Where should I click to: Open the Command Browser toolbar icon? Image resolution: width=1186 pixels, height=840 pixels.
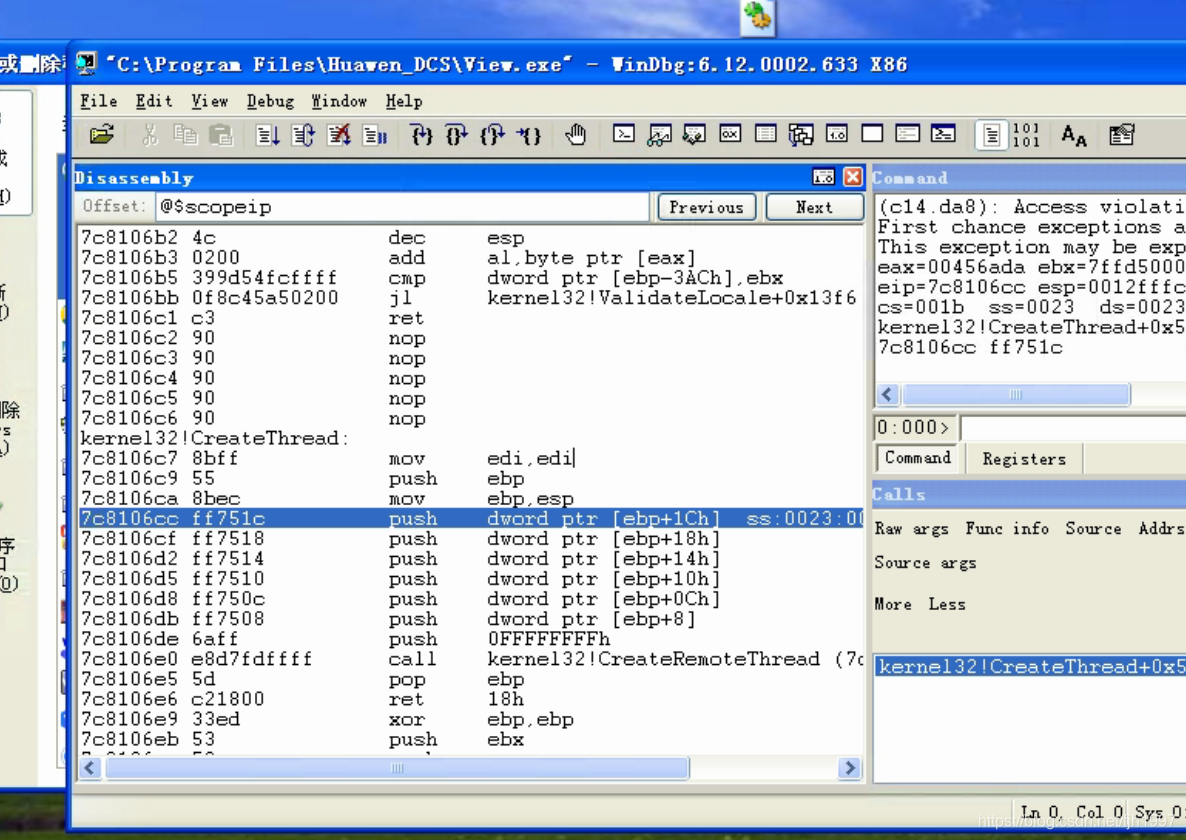[942, 135]
